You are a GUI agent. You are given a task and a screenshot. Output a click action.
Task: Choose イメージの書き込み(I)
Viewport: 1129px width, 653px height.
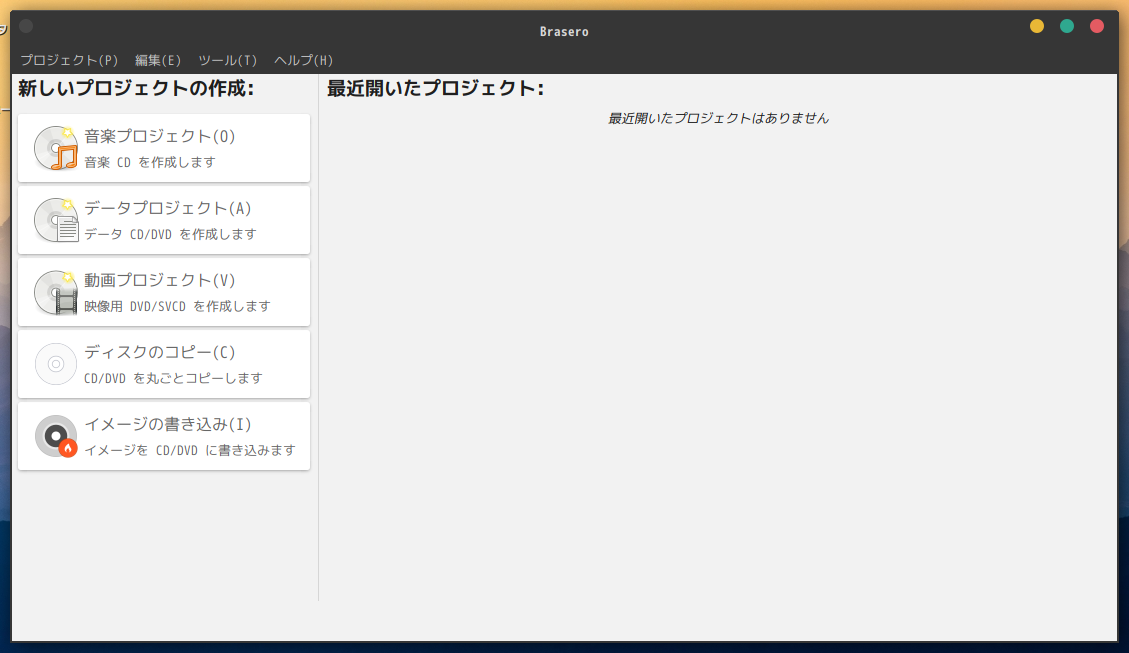click(164, 436)
